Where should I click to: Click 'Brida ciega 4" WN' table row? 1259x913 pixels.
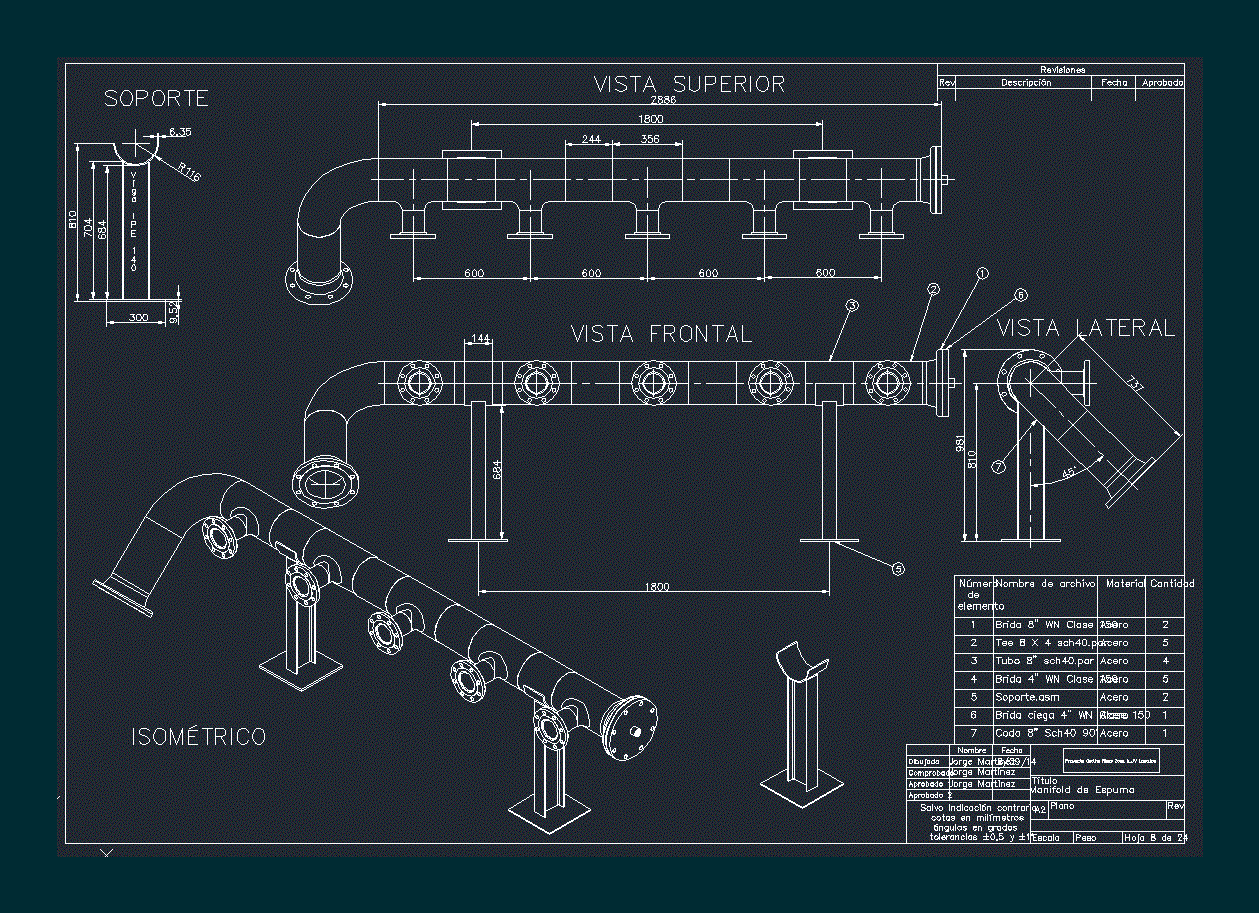click(1070, 716)
